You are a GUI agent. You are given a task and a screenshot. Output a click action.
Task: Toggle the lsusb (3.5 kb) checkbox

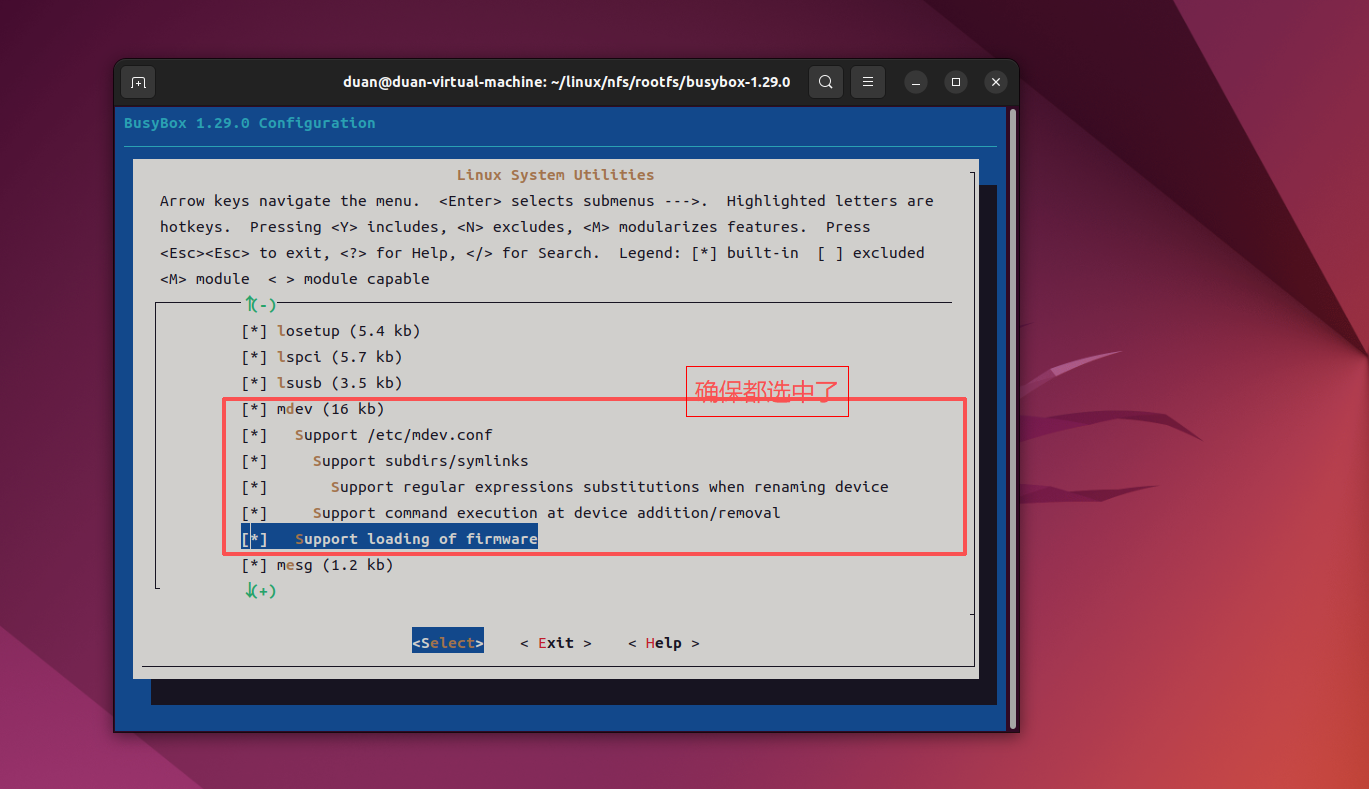(255, 383)
